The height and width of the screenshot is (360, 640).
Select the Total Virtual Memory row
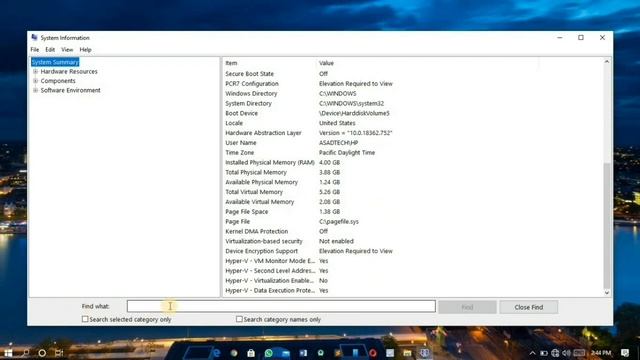click(413, 192)
